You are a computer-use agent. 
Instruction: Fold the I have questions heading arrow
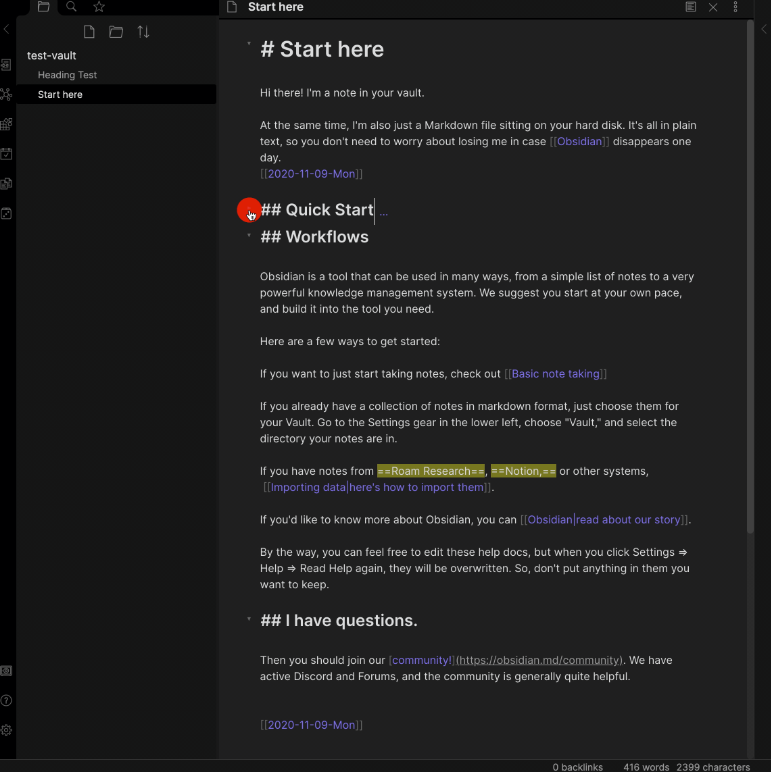(249, 619)
